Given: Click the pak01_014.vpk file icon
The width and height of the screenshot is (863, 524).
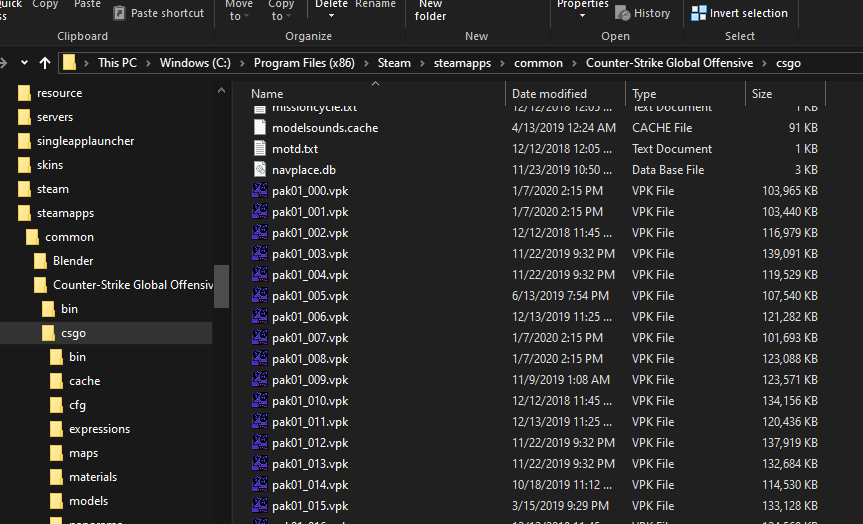Looking at the screenshot, I should 260,484.
